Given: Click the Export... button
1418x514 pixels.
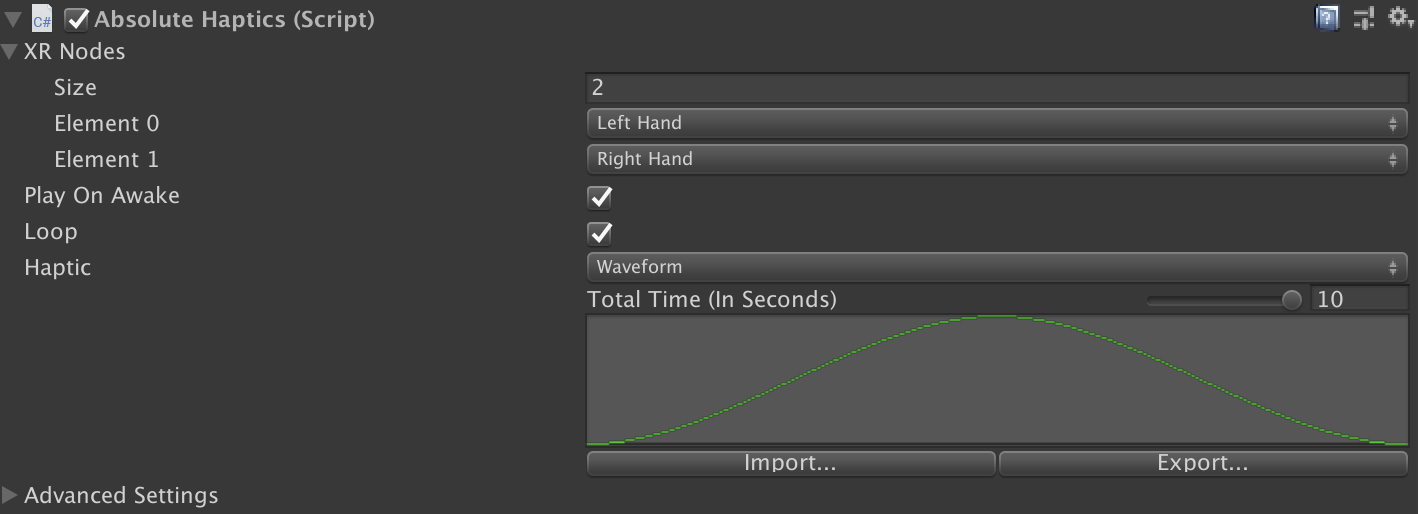Looking at the screenshot, I should coord(1202,463).
